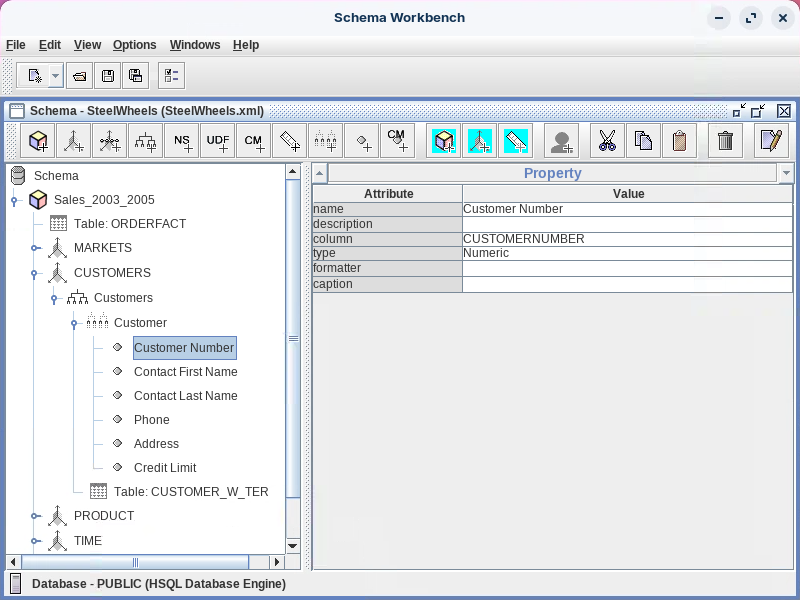This screenshot has width=800, height=600.
Task: Open the New file dropdown arrow
Action: (x=55, y=76)
